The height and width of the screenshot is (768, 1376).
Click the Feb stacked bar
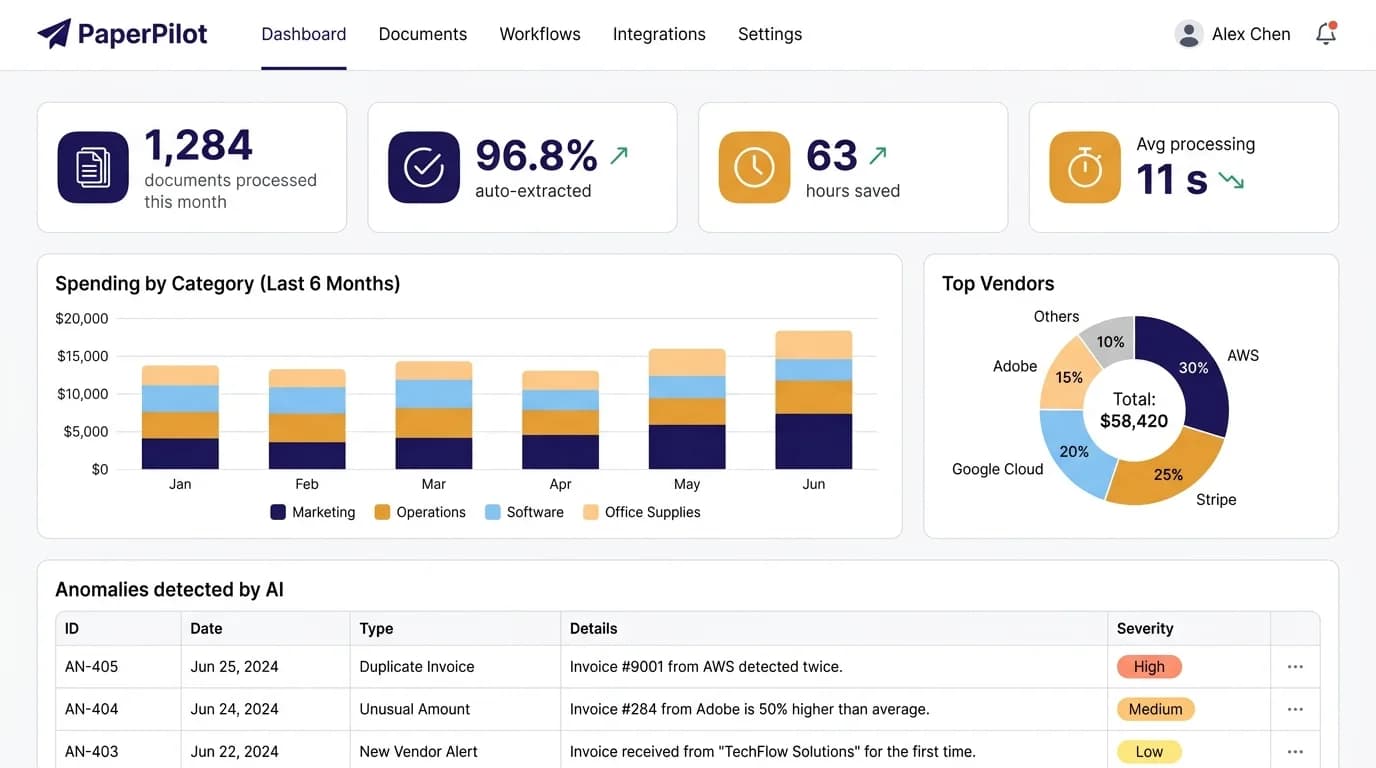click(x=307, y=419)
